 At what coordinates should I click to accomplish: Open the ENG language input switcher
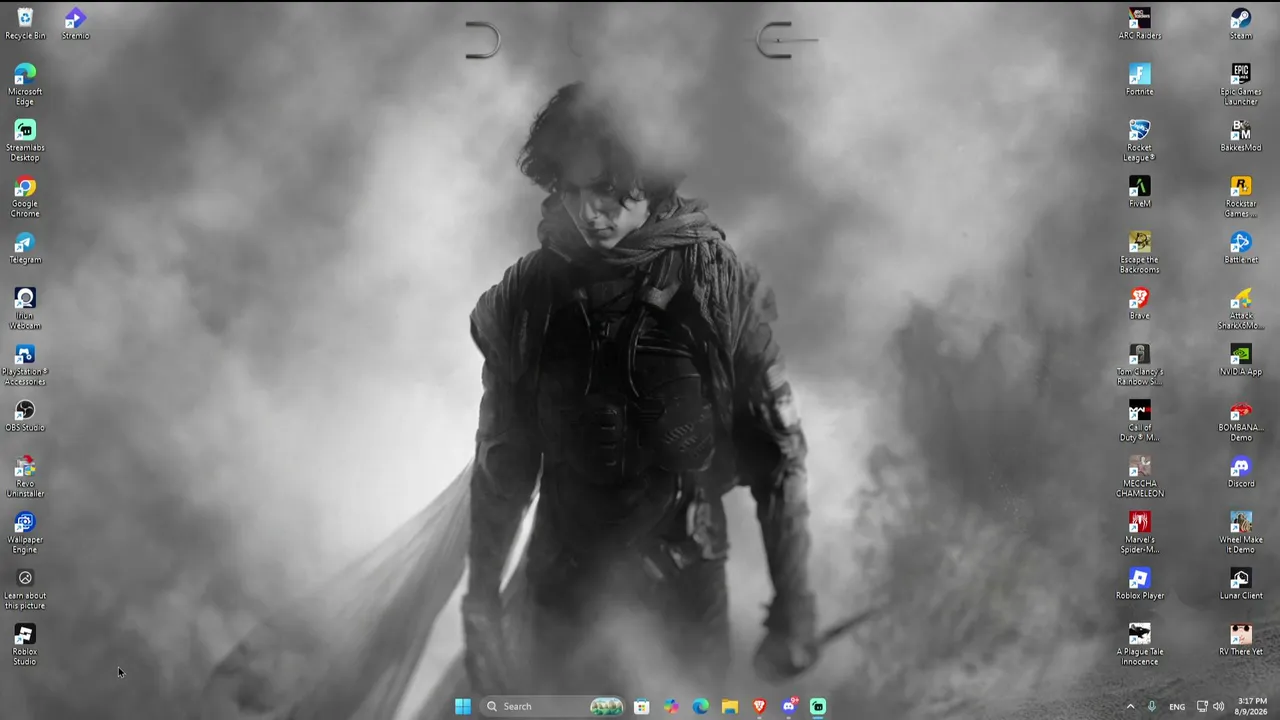point(1177,706)
